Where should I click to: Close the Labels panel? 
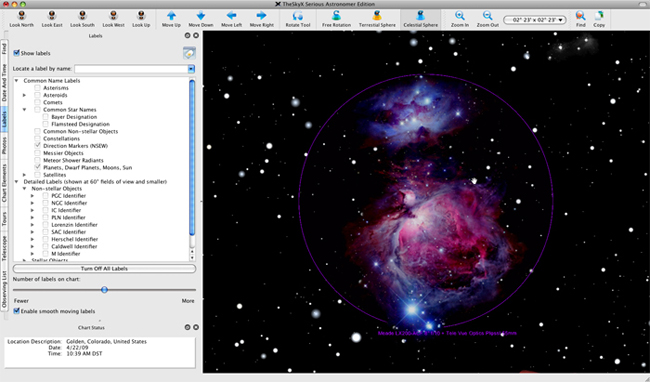196,36
